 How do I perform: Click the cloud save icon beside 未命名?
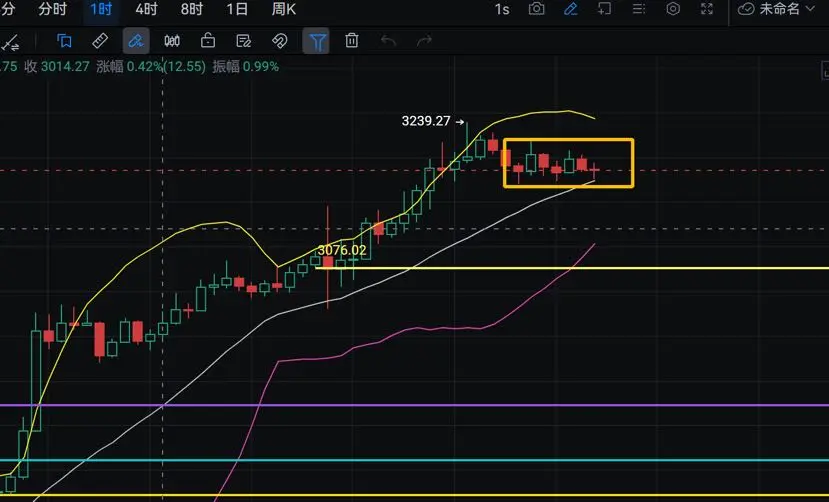pyautogui.click(x=746, y=9)
